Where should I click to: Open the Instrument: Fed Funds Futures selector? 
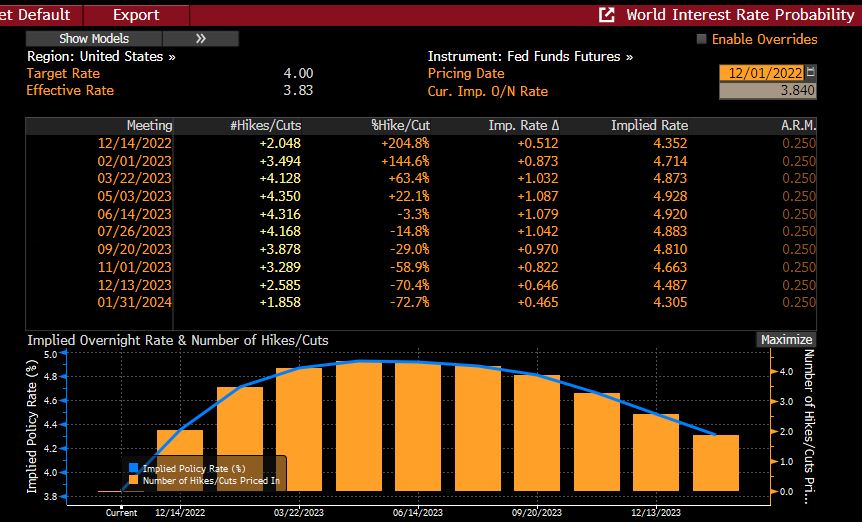pos(530,57)
